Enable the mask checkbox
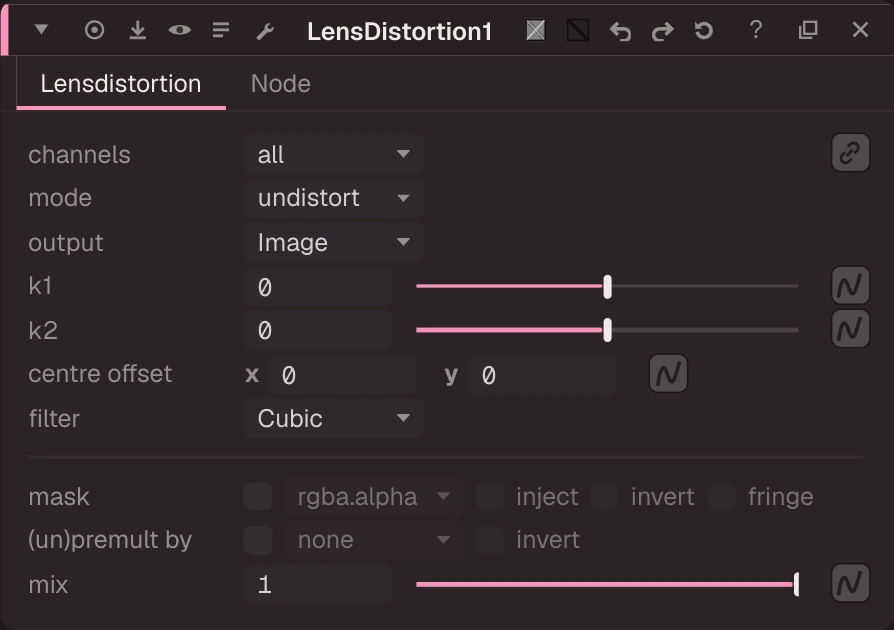 (258, 497)
